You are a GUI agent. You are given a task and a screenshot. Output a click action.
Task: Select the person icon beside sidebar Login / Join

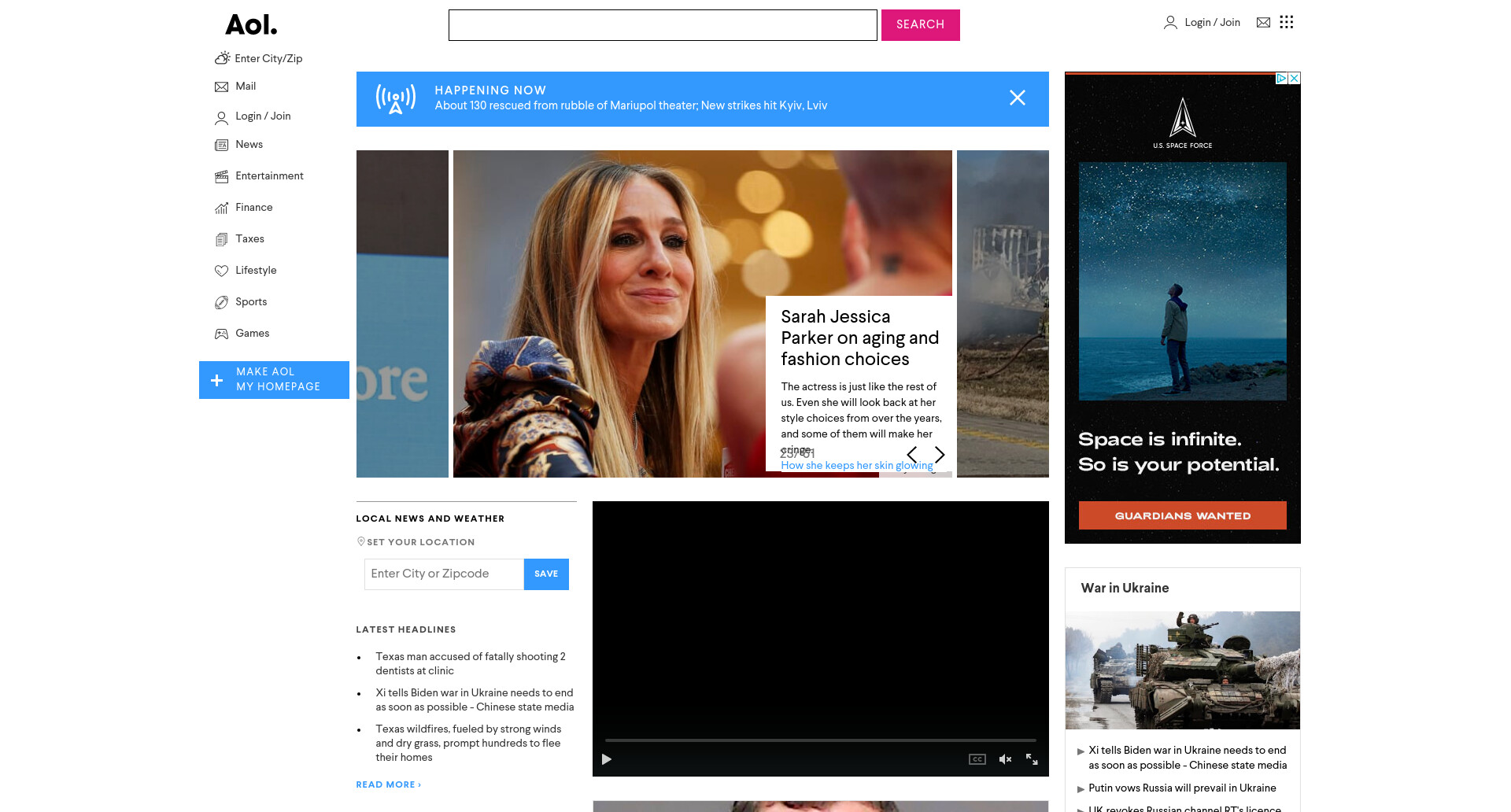coord(222,117)
